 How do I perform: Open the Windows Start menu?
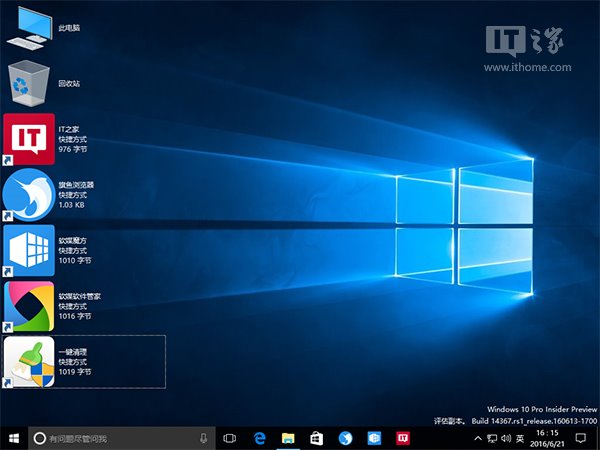click(13, 438)
